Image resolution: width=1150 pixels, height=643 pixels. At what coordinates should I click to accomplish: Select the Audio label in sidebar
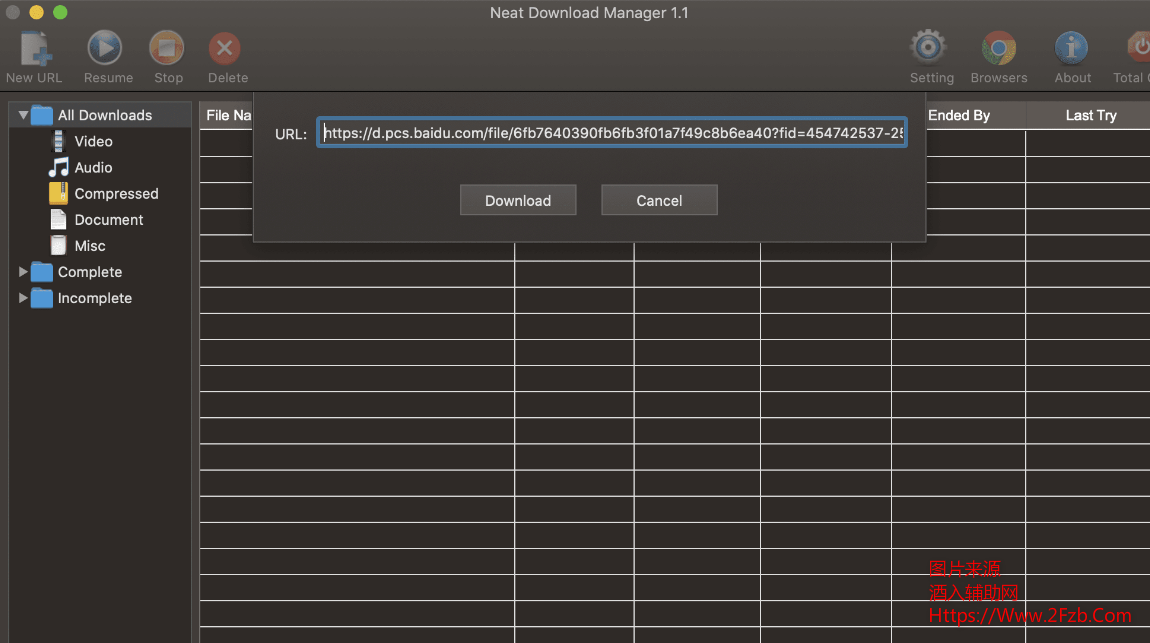(x=93, y=168)
